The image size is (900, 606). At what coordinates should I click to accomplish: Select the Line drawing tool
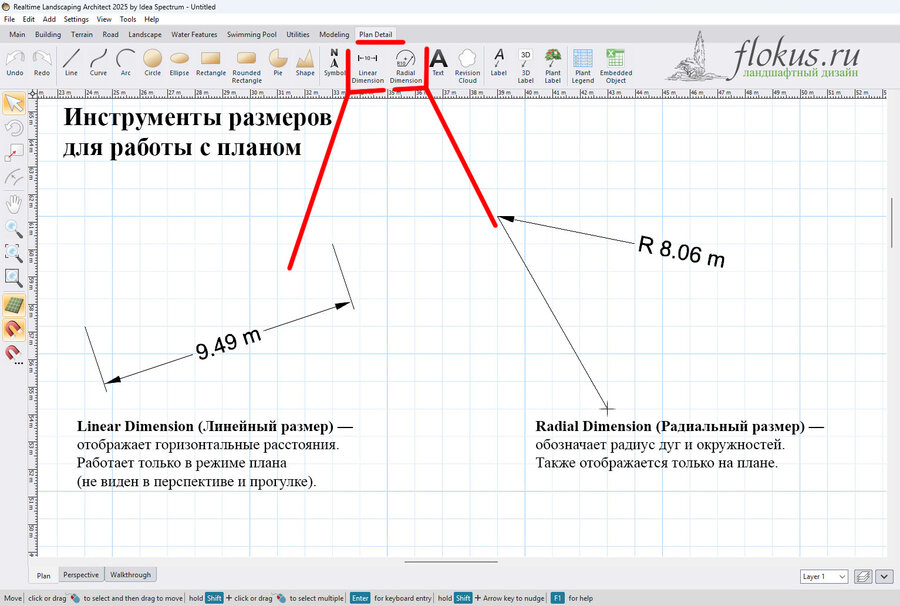[x=71, y=63]
